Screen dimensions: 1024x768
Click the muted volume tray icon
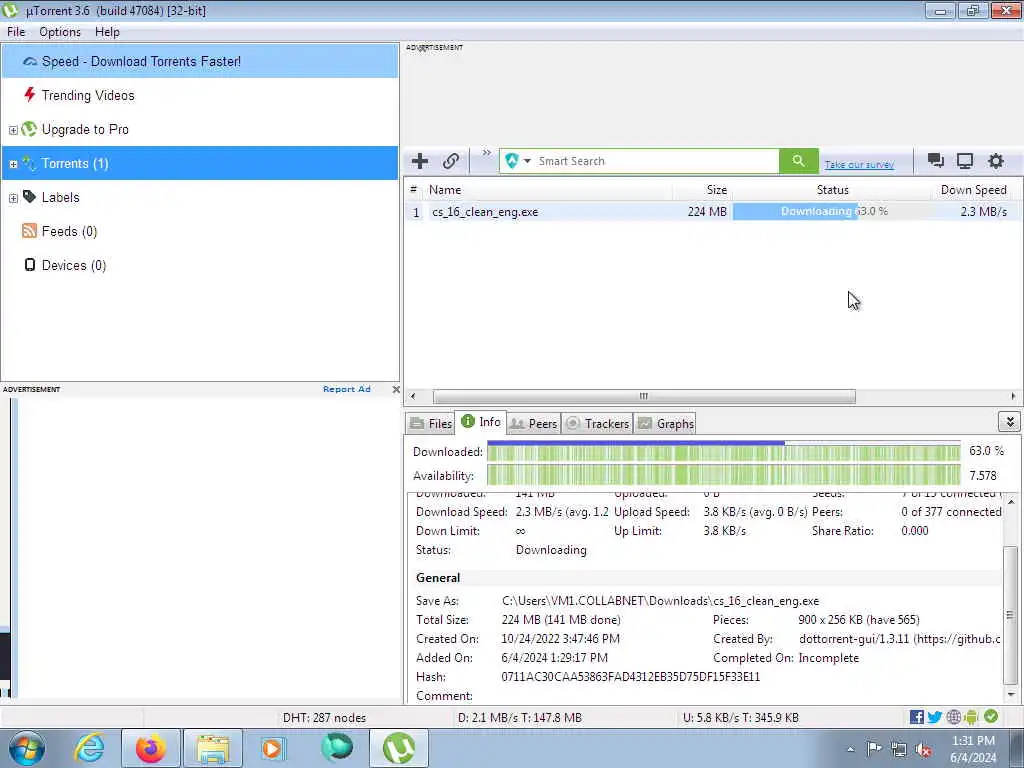(923, 750)
